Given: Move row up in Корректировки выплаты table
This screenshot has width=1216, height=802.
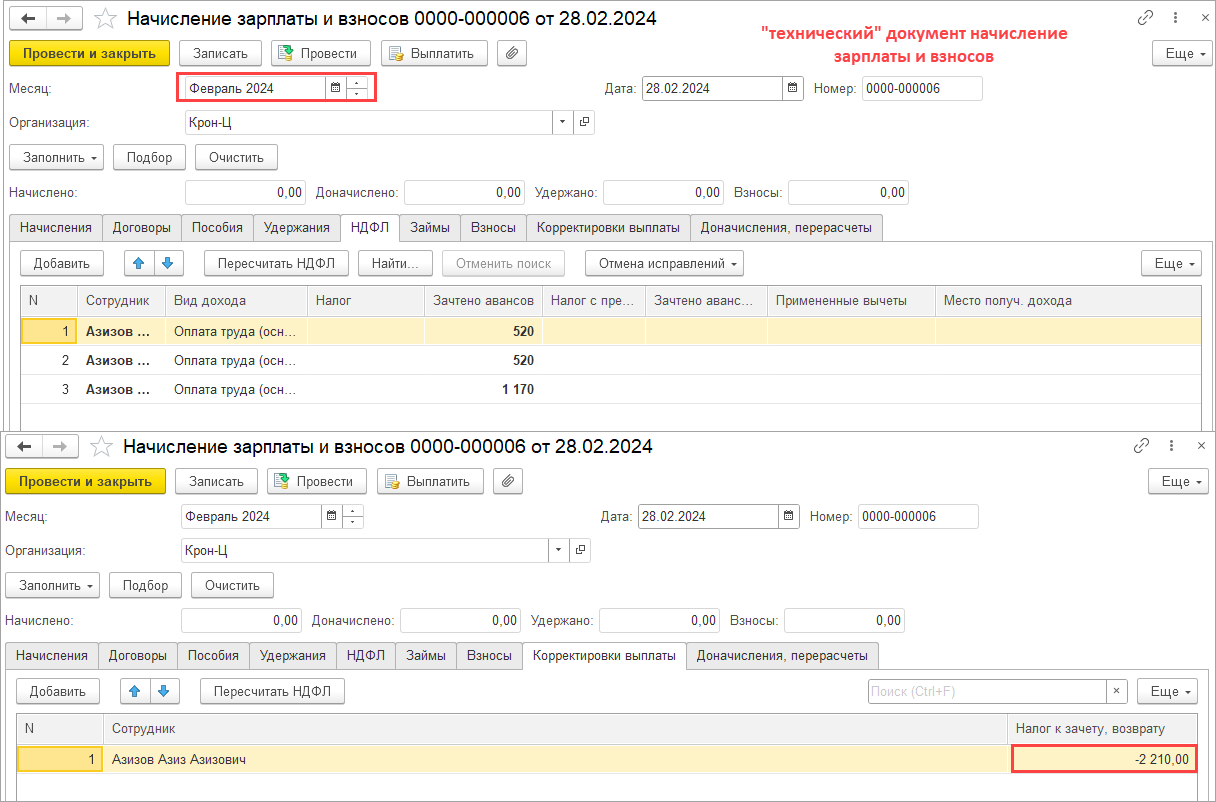Looking at the screenshot, I should (x=135, y=691).
